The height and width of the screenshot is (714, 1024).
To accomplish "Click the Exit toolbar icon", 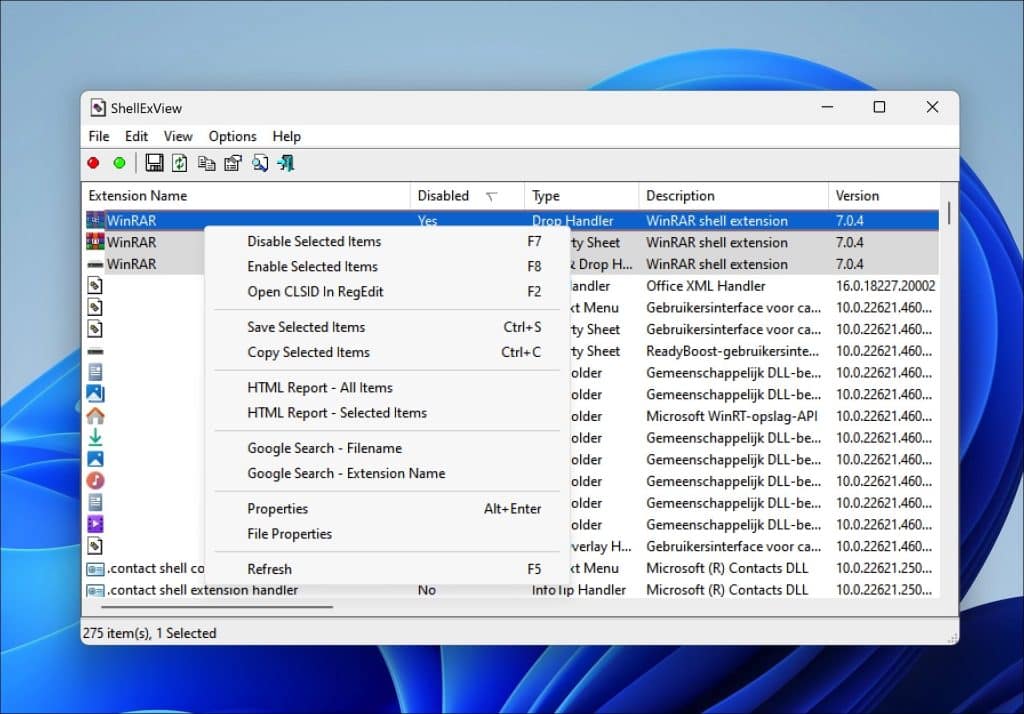I will point(286,163).
